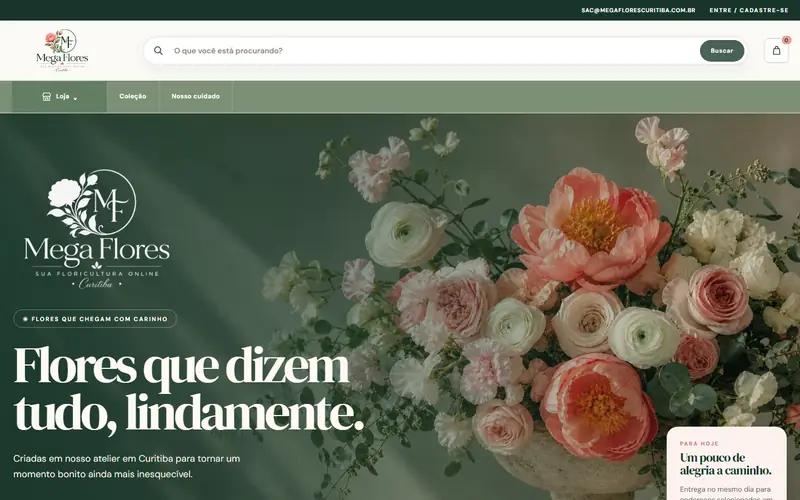Click the search magnifier icon
The height and width of the screenshot is (500, 800).
click(158, 51)
